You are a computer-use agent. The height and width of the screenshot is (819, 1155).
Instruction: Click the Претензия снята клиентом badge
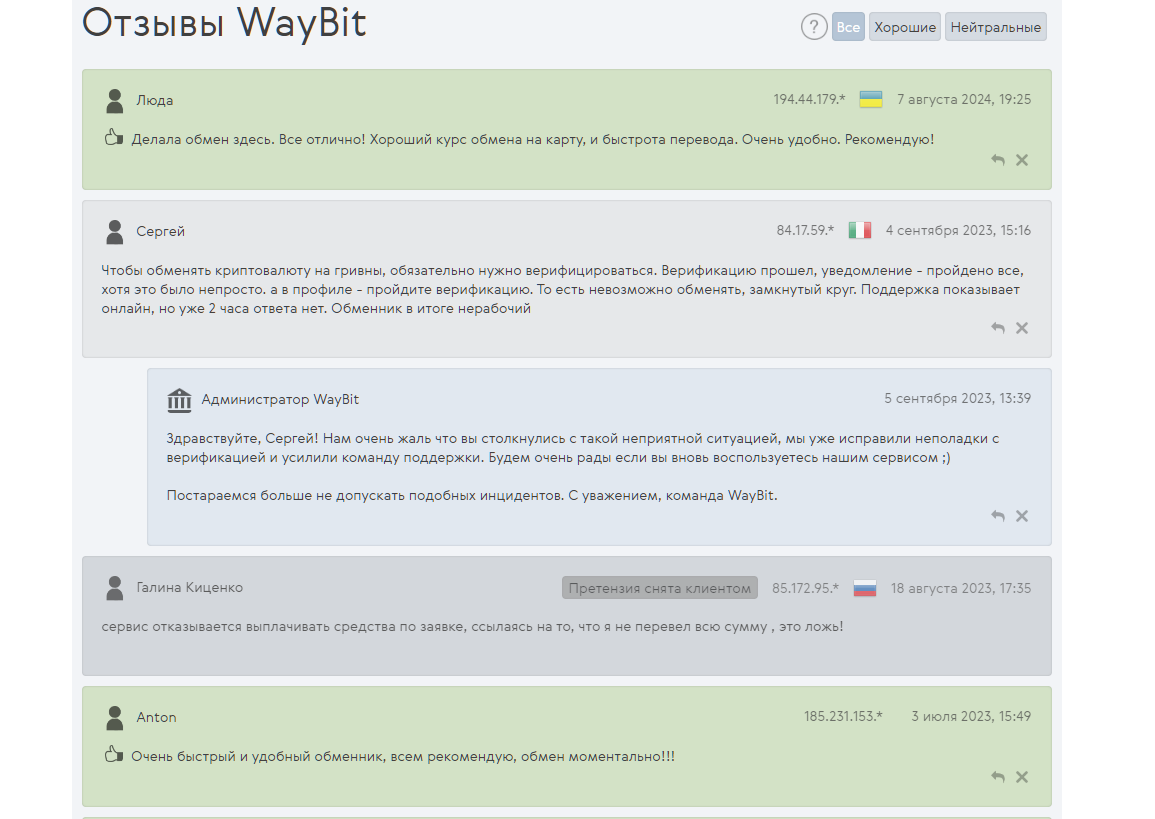click(660, 588)
